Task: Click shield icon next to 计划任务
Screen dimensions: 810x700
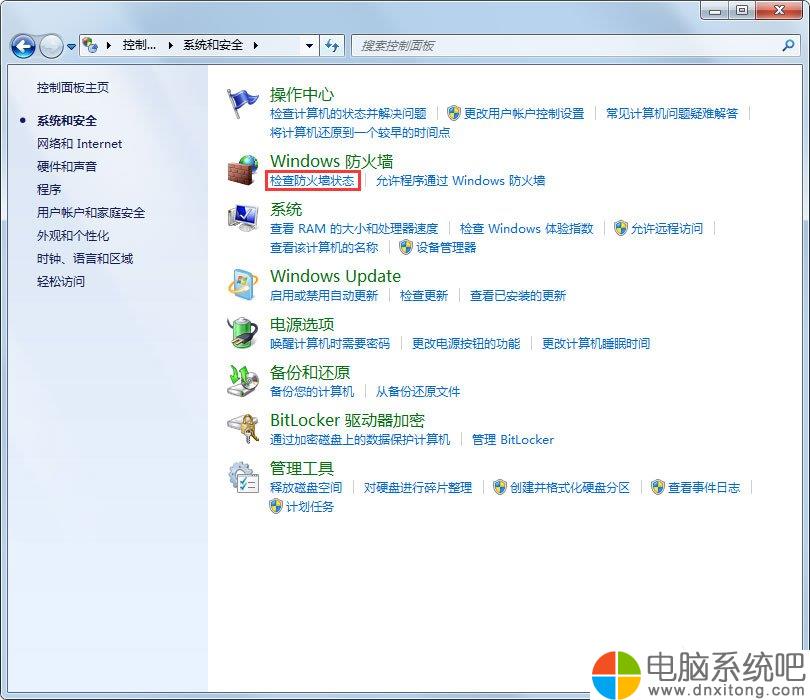Action: coord(276,506)
